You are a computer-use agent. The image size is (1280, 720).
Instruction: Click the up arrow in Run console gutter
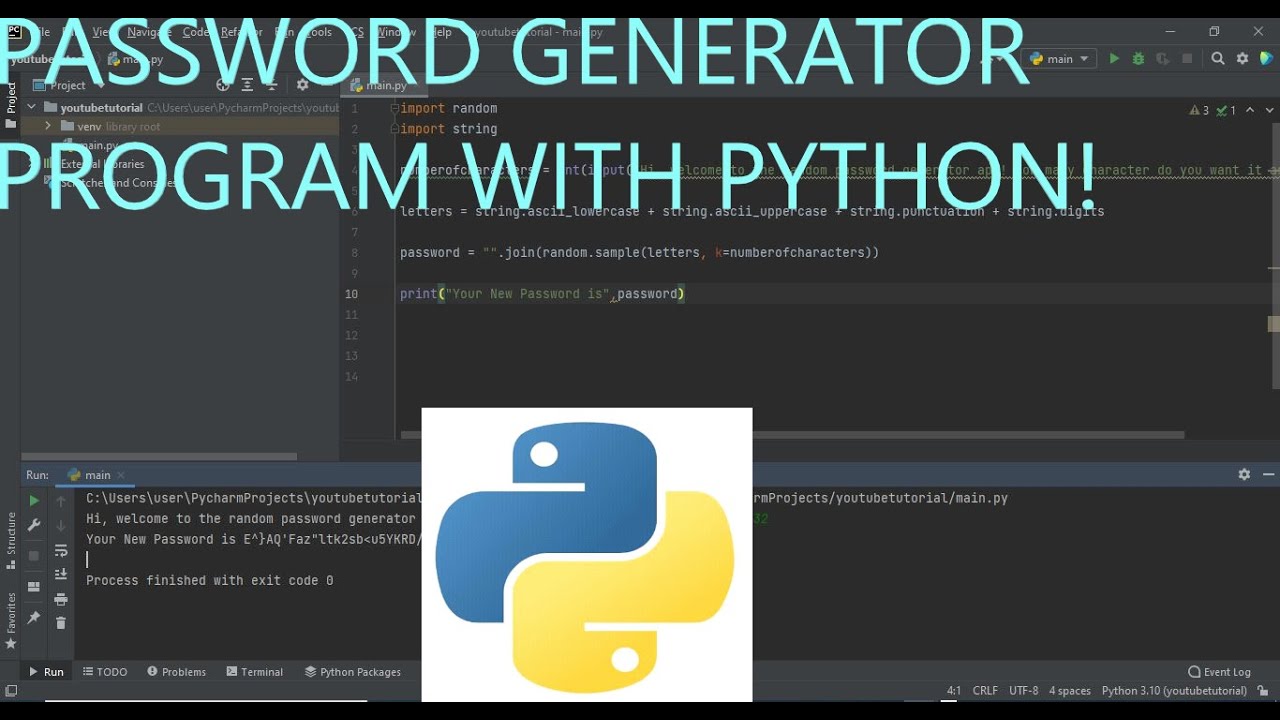[x=61, y=501]
